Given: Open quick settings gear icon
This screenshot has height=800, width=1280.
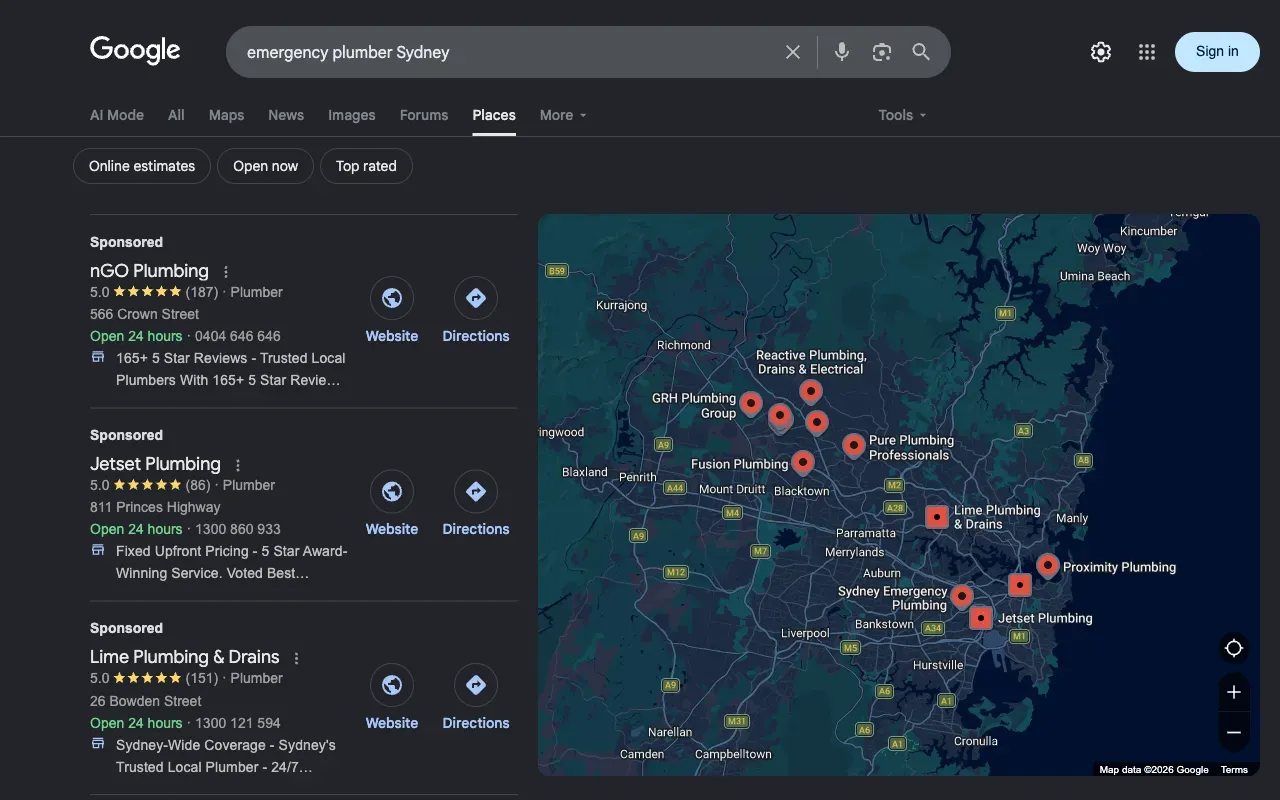Looking at the screenshot, I should point(1101,52).
